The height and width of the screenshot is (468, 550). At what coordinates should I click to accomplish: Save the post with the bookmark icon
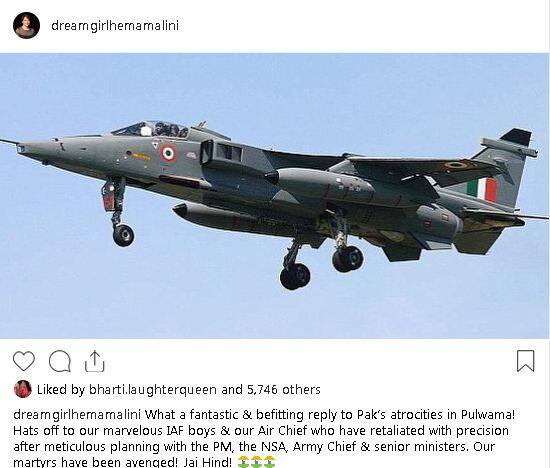click(525, 361)
